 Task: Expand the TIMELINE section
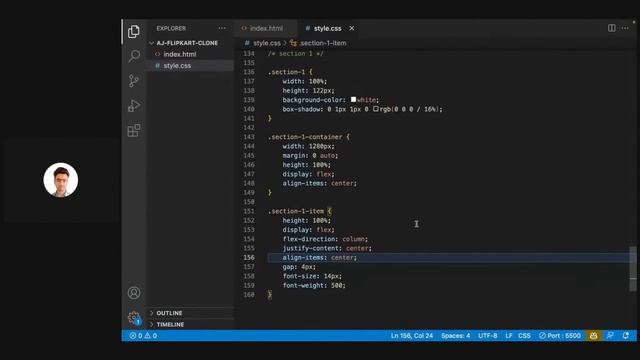170,324
